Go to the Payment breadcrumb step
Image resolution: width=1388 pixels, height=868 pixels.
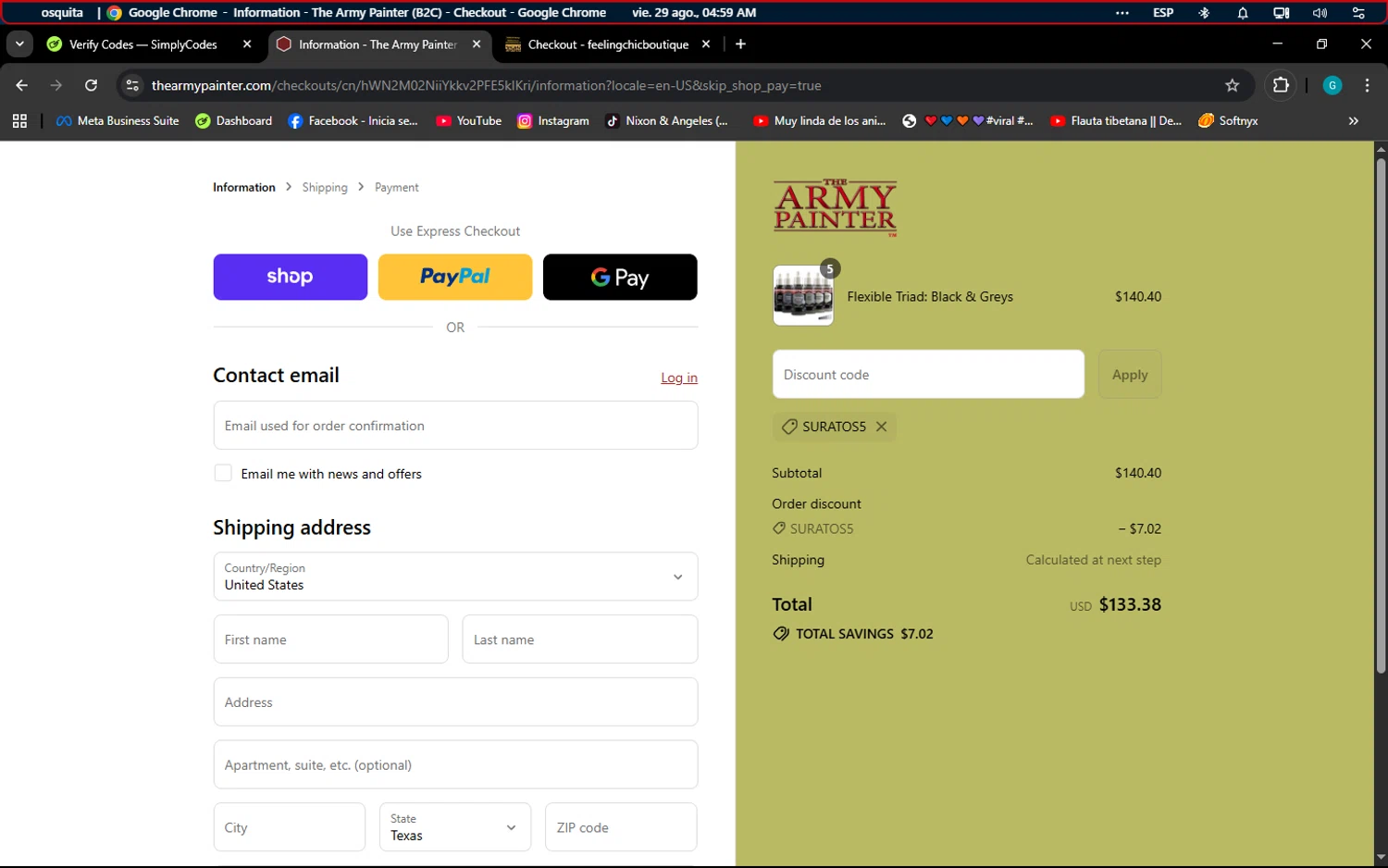tap(397, 187)
